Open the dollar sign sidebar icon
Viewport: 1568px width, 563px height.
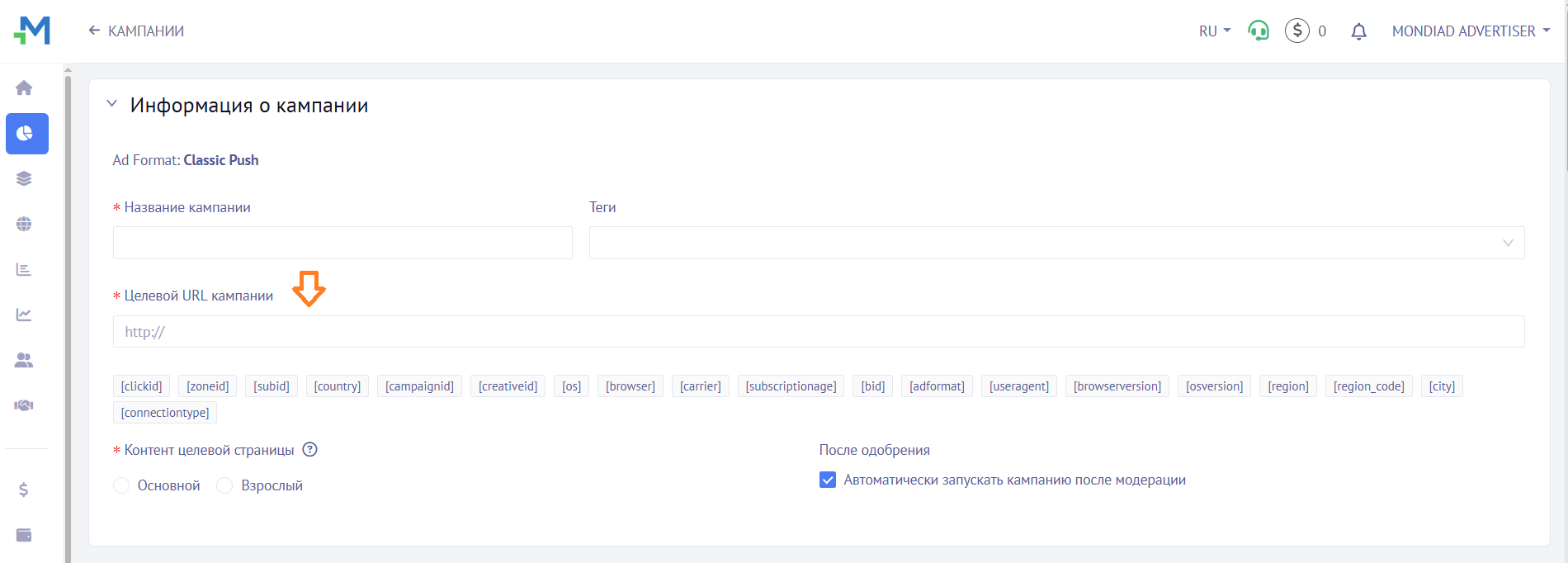coord(24,490)
